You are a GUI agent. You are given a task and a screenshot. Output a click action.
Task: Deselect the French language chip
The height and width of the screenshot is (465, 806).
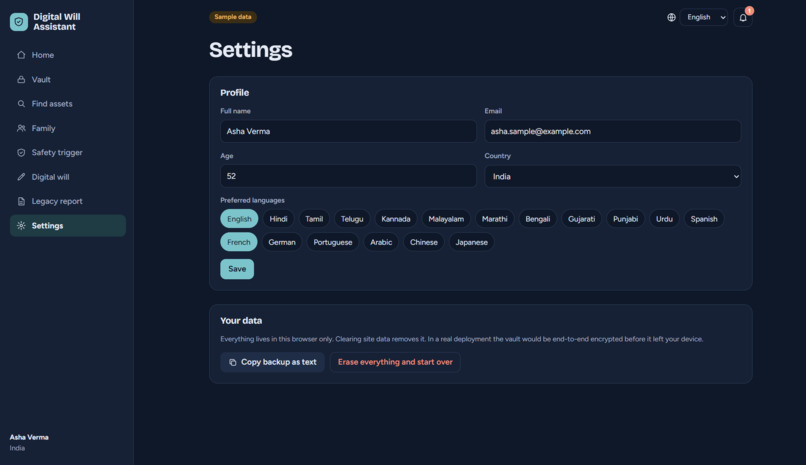(239, 242)
